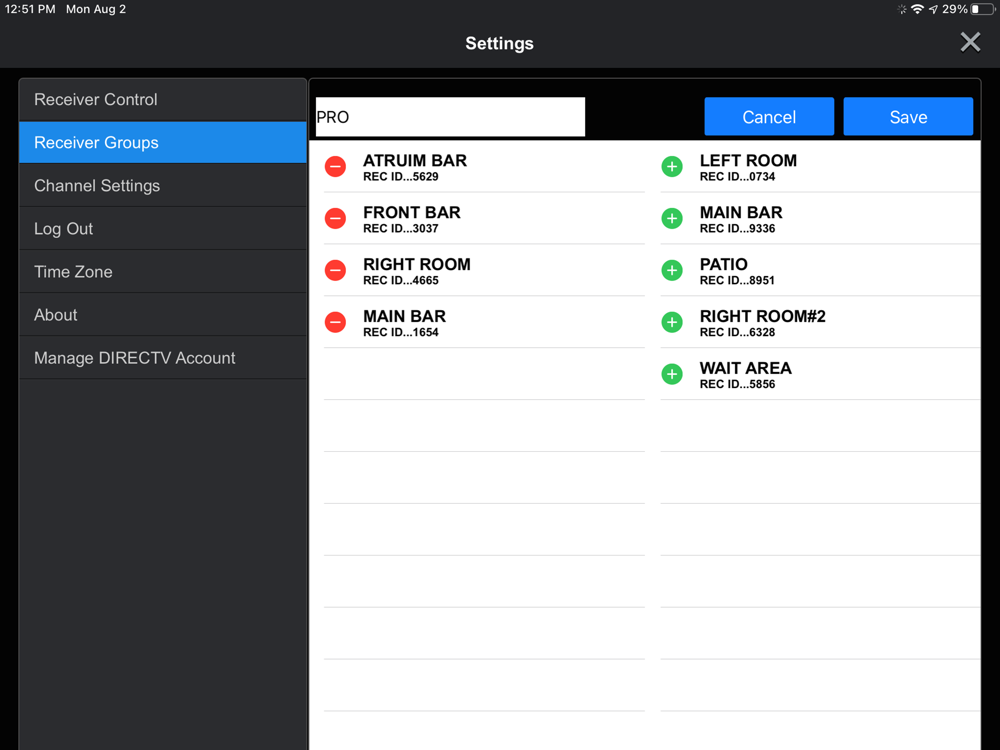Select the LEFT ROOM receiver name
Image resolution: width=1000 pixels, height=750 pixels.
coord(748,161)
